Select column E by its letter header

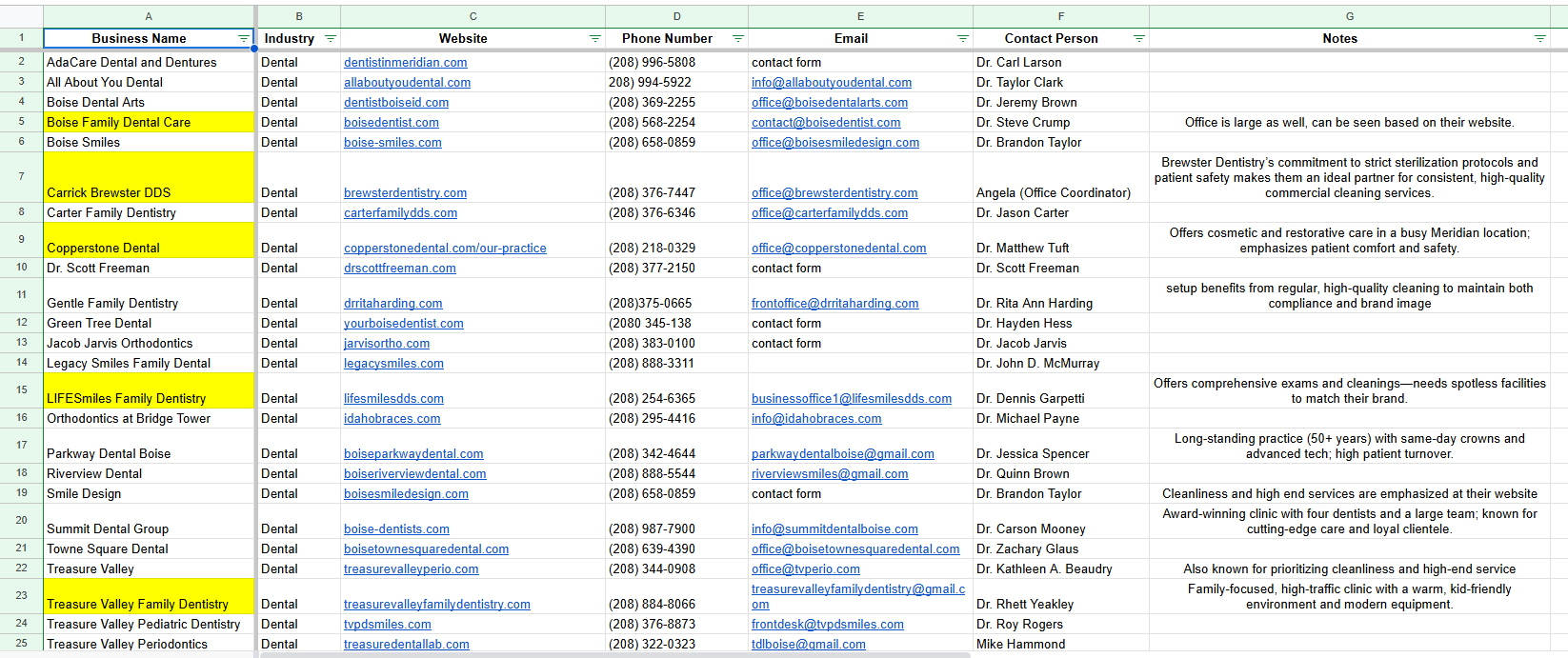pos(861,16)
